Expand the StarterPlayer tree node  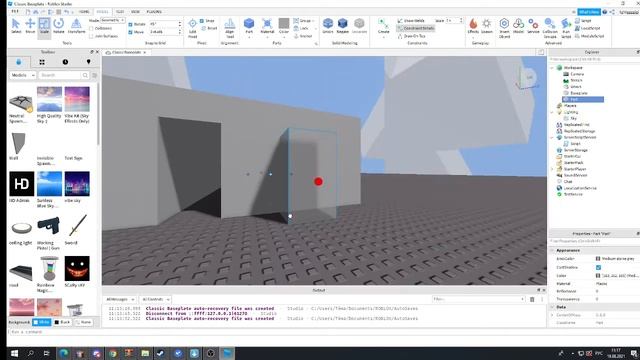pyautogui.click(x=553, y=169)
